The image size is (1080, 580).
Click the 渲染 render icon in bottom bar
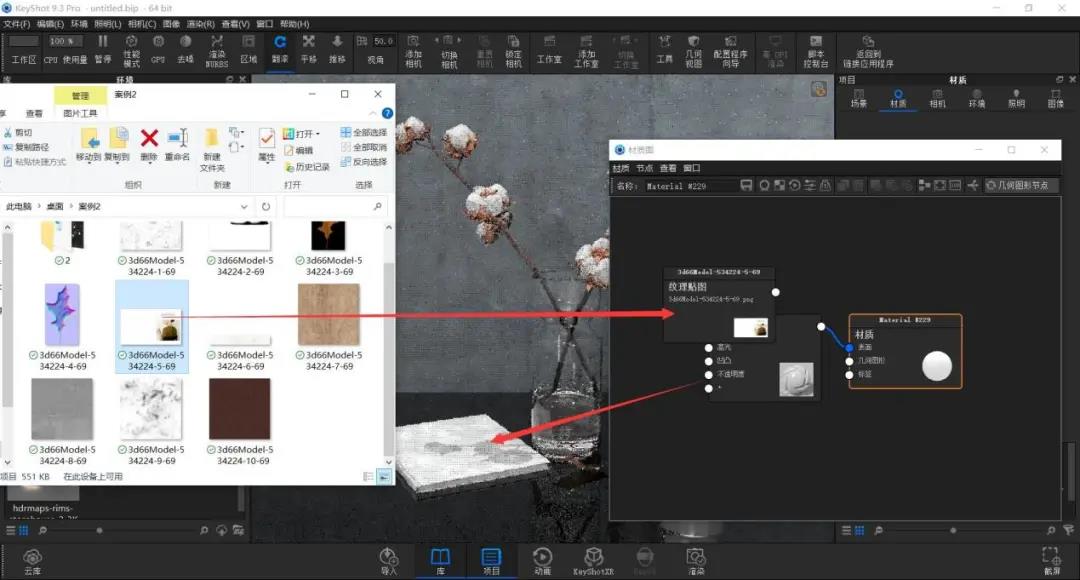(x=696, y=561)
